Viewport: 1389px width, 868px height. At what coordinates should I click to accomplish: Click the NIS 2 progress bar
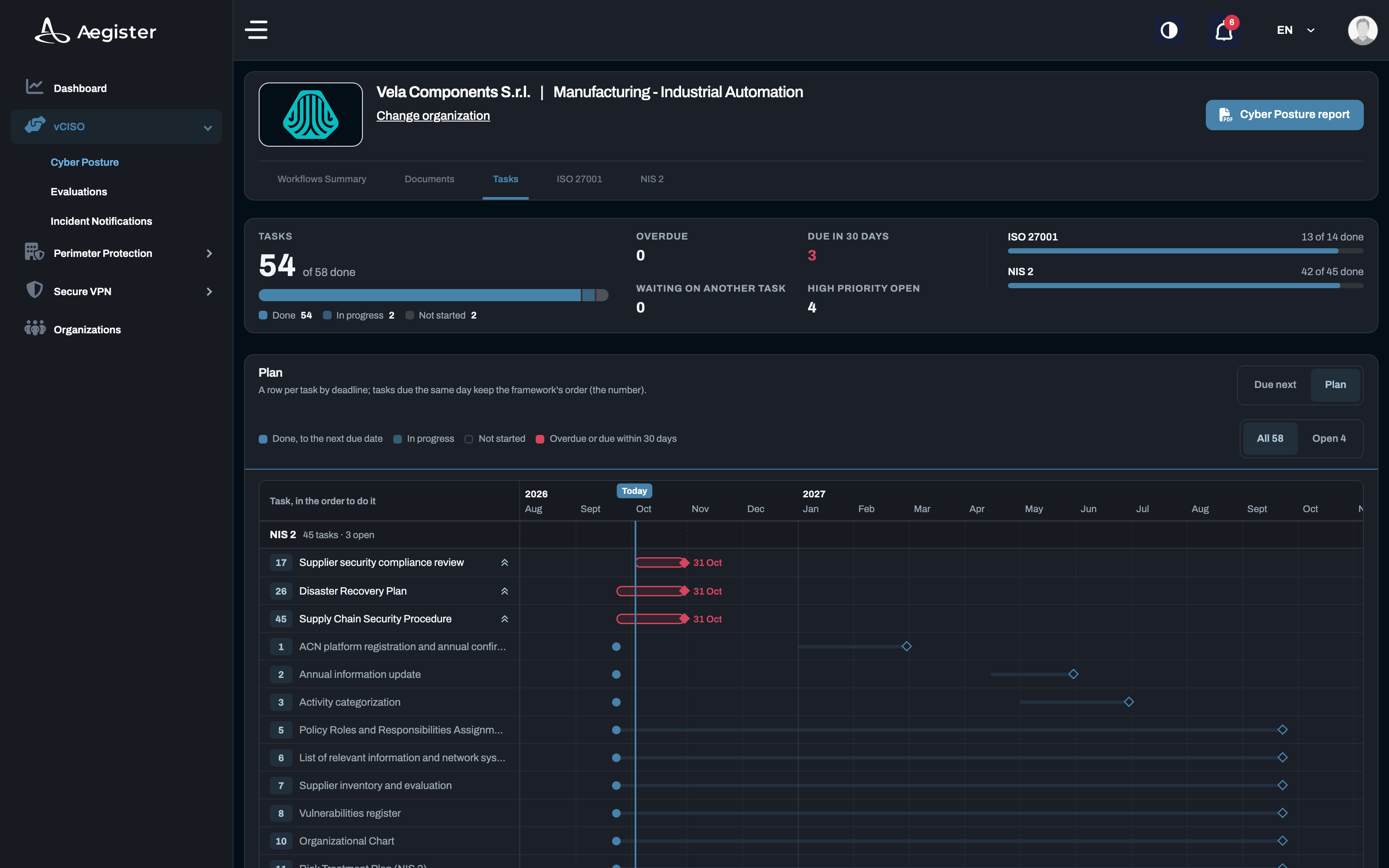(1185, 285)
